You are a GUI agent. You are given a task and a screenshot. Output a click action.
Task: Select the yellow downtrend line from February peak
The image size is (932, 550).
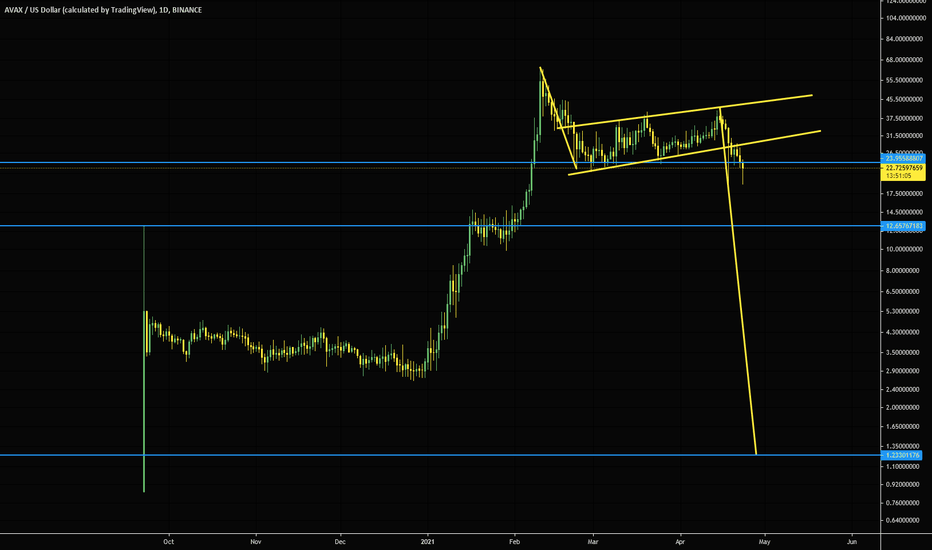tap(559, 119)
